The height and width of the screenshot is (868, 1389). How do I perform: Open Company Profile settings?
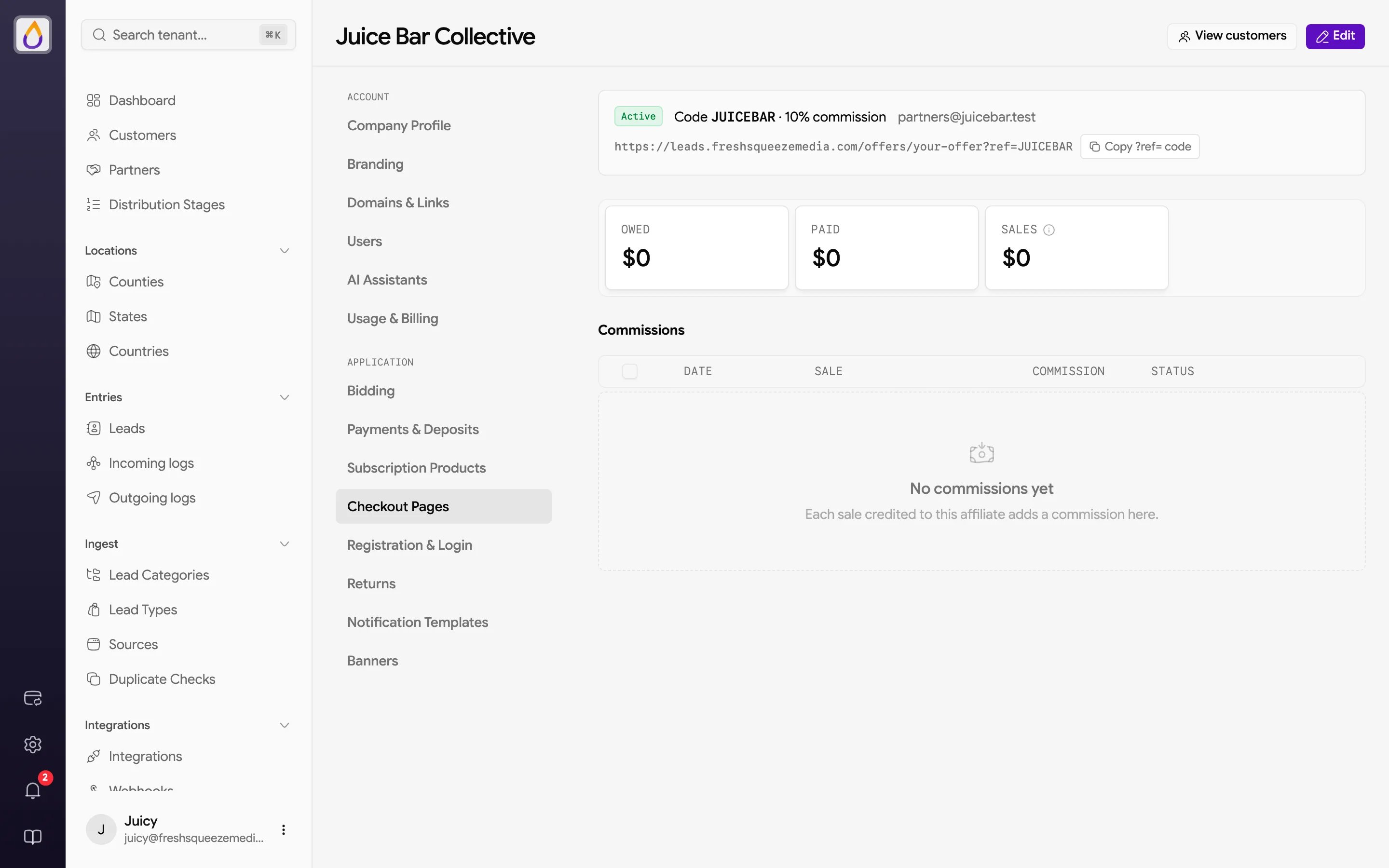443,126
